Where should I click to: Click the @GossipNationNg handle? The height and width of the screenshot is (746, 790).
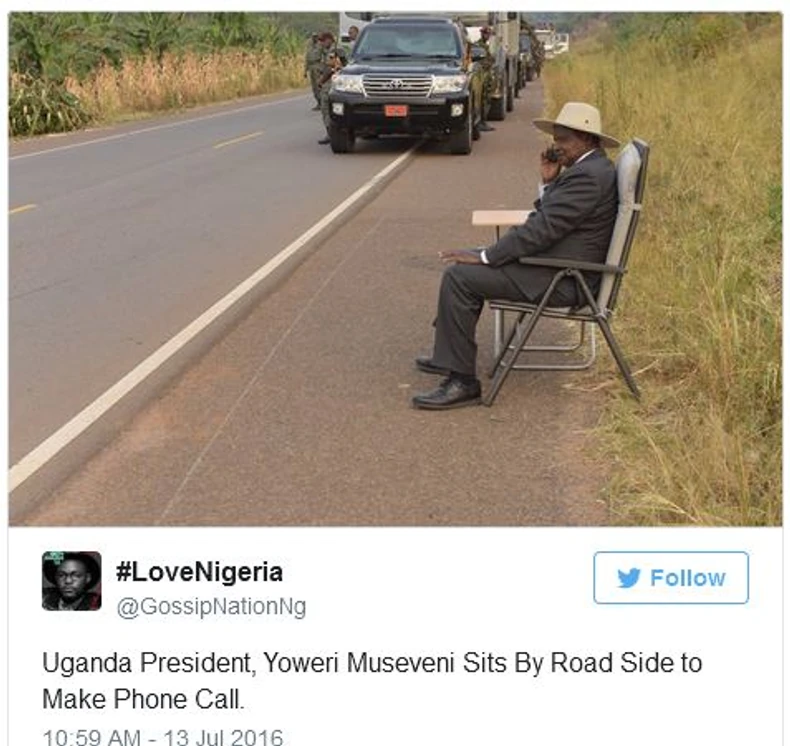click(211, 606)
